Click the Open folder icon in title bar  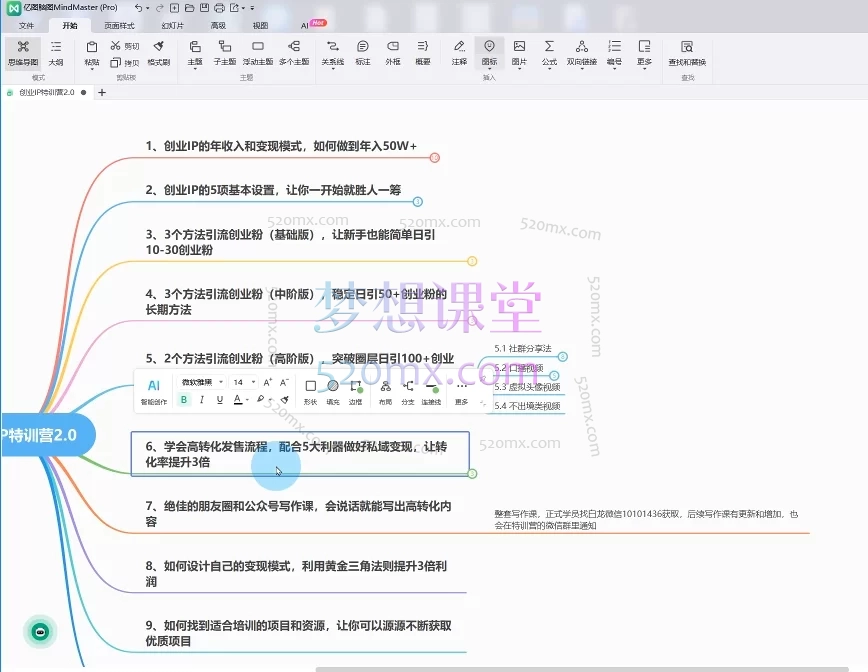(189, 8)
